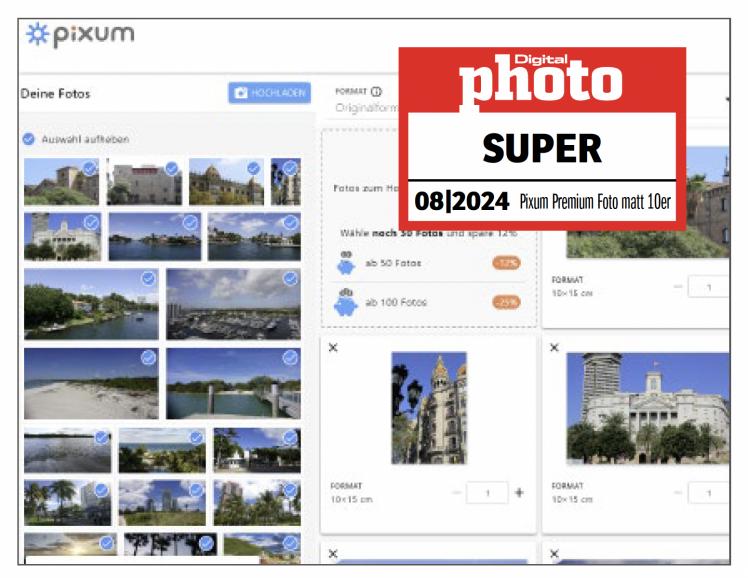Click the ab 50 Fotos label
The width and height of the screenshot is (748, 578).
click(393, 263)
